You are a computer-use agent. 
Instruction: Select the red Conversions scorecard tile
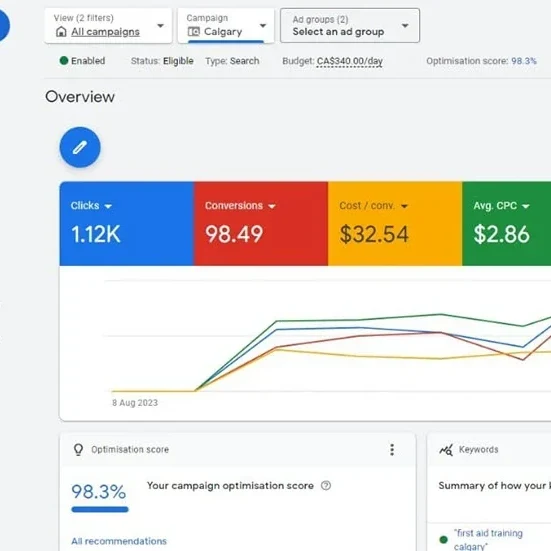pos(261,223)
